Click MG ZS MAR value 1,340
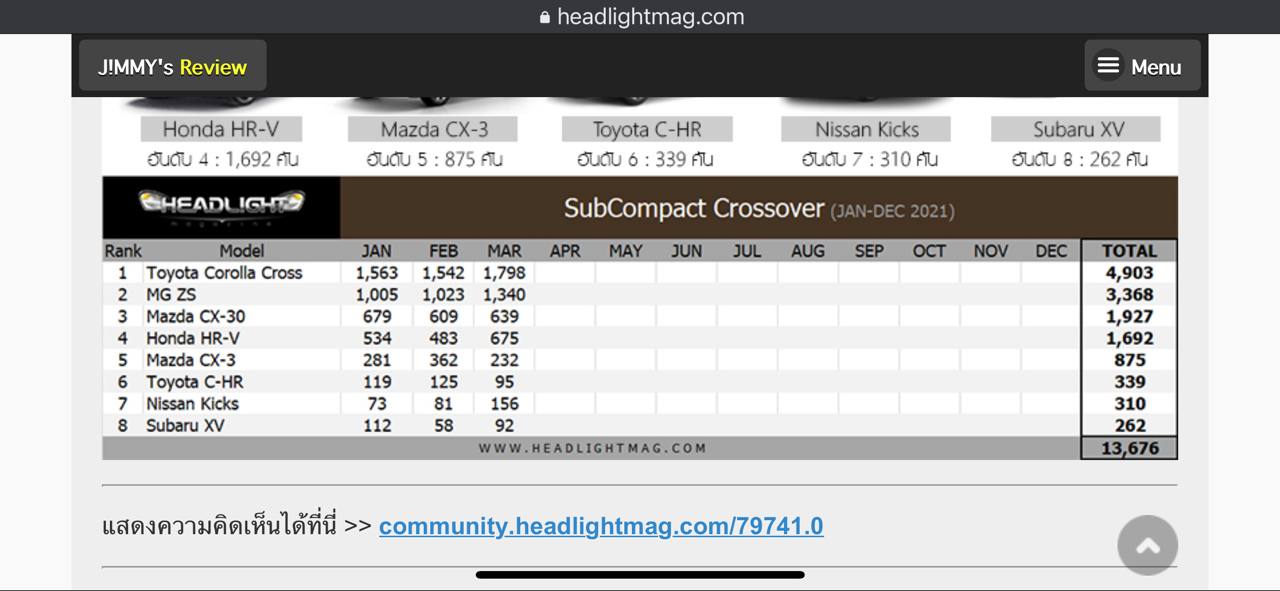1280x591 pixels. (504, 295)
